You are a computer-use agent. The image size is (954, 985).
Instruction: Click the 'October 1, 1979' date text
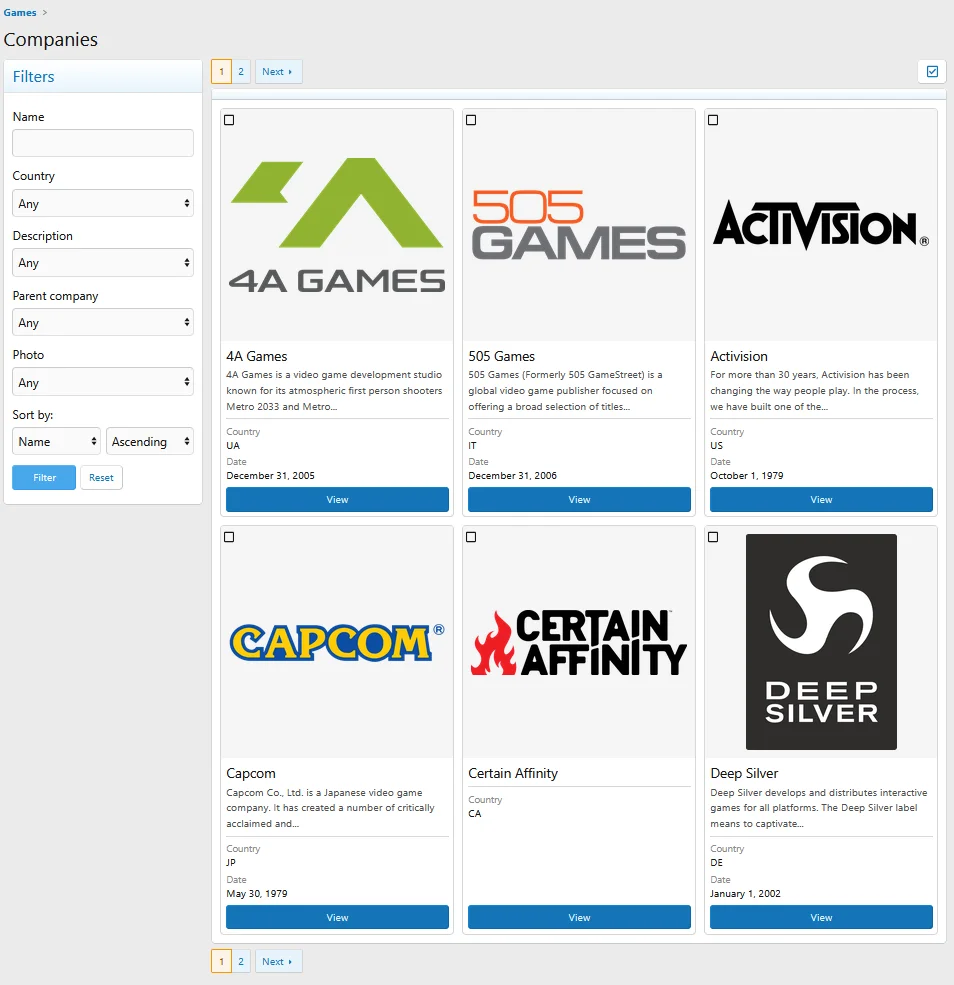747,476
